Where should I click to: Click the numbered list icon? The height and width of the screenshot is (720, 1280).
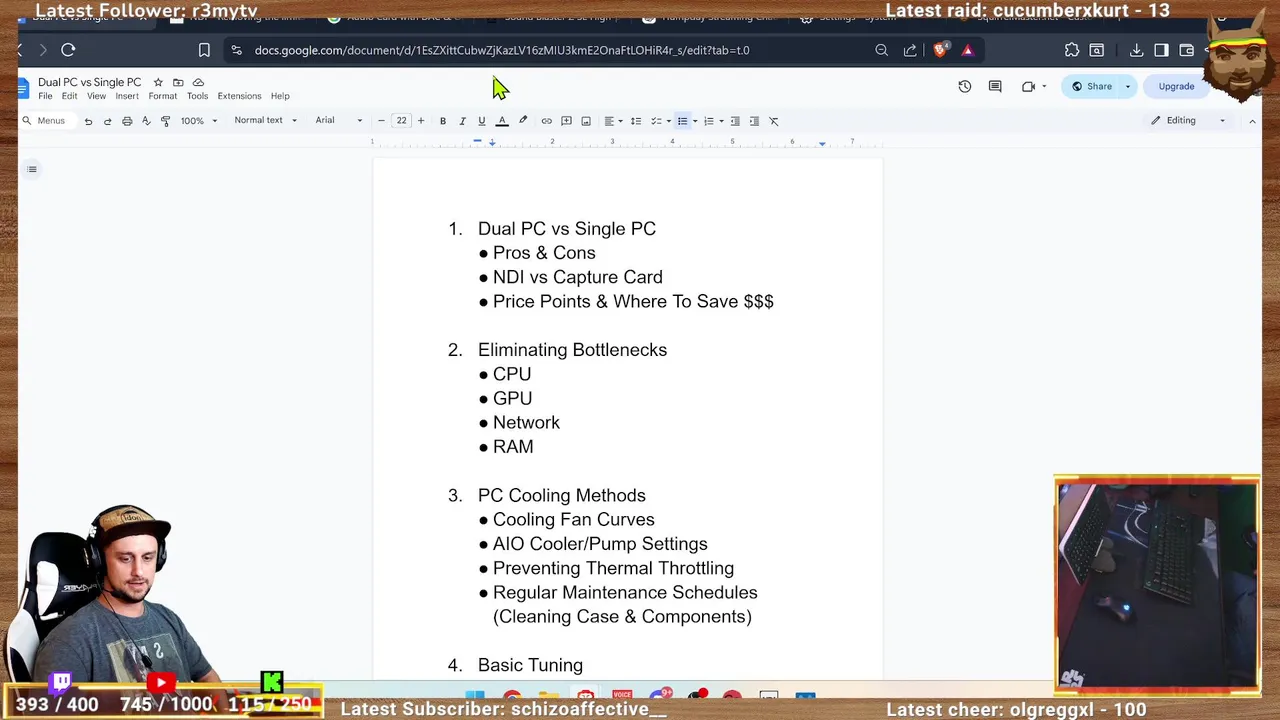tap(708, 121)
